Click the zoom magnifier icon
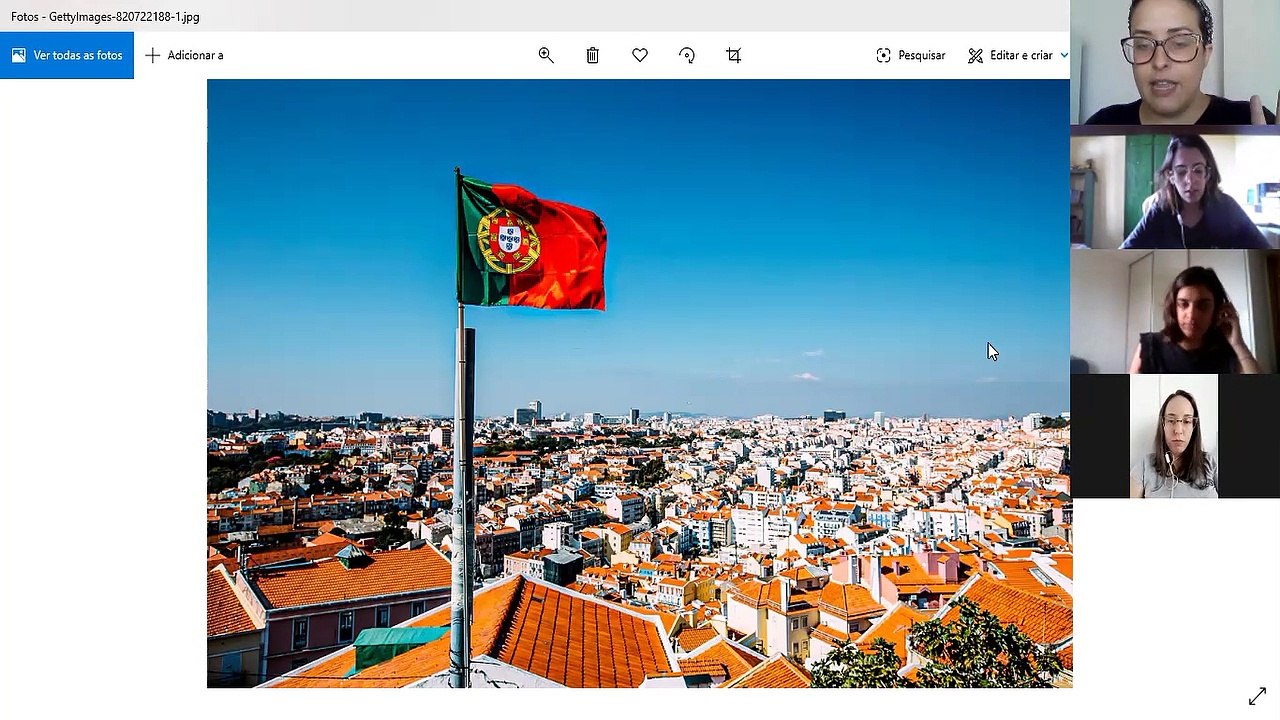1280x720 pixels. (546, 55)
